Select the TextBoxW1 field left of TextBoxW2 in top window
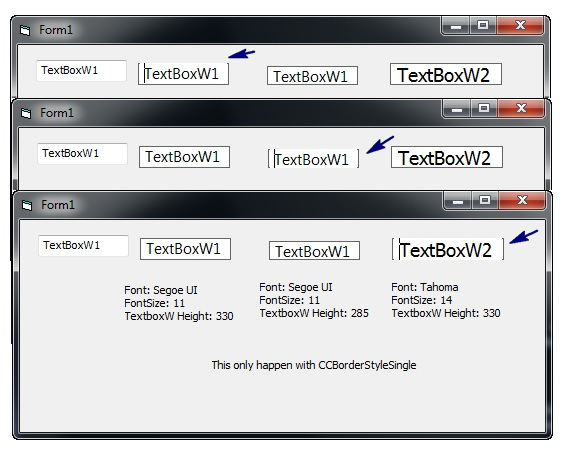Screen dimensions: 564x458 click(312, 76)
